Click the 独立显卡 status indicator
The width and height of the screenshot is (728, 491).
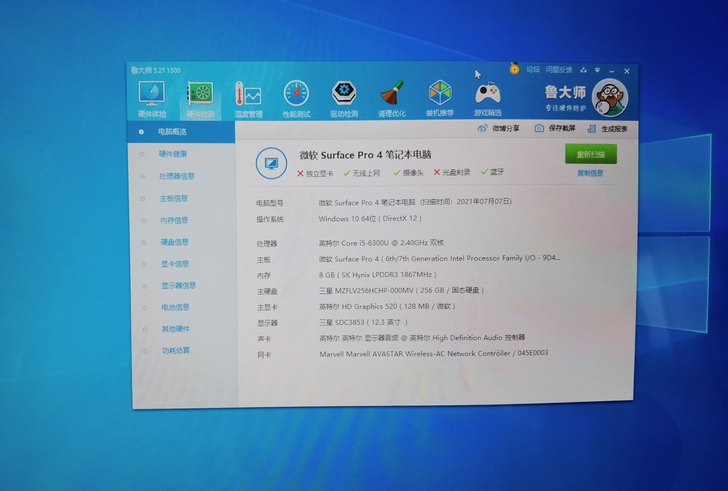coord(315,174)
